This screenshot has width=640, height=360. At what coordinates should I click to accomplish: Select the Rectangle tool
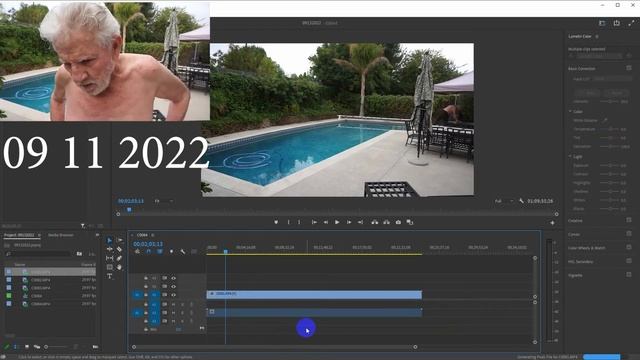pos(109,267)
